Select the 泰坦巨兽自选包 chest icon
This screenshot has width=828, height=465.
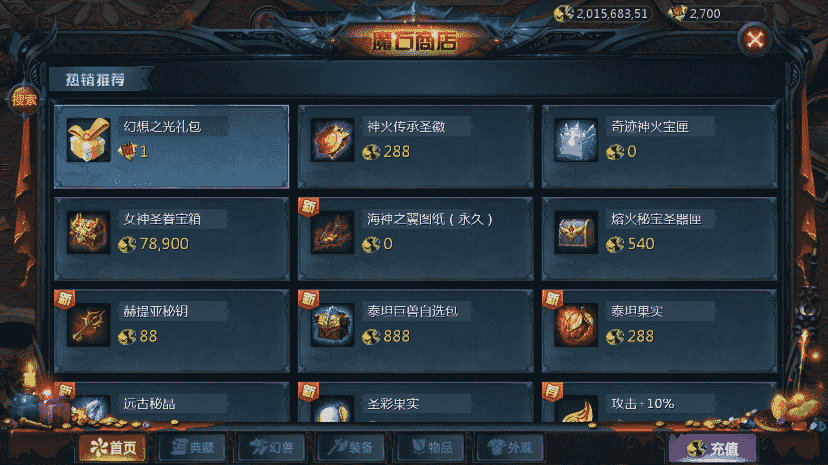coord(332,325)
